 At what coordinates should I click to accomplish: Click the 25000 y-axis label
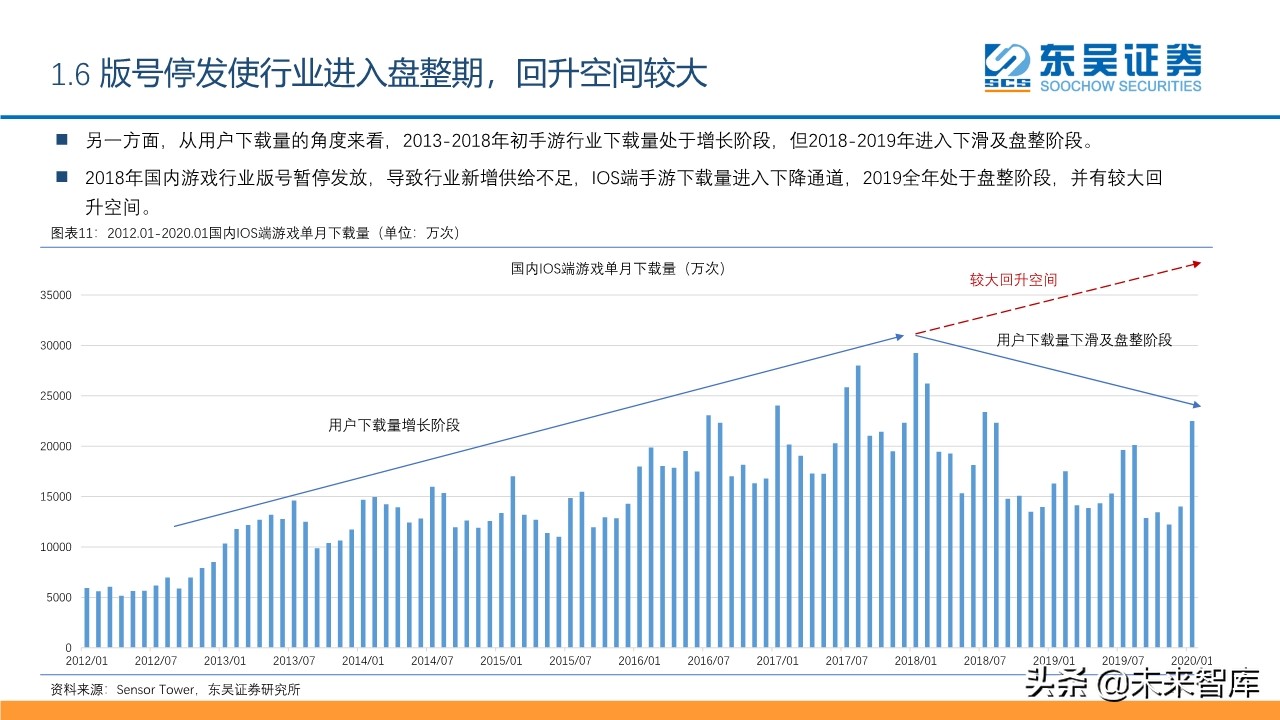pos(55,396)
